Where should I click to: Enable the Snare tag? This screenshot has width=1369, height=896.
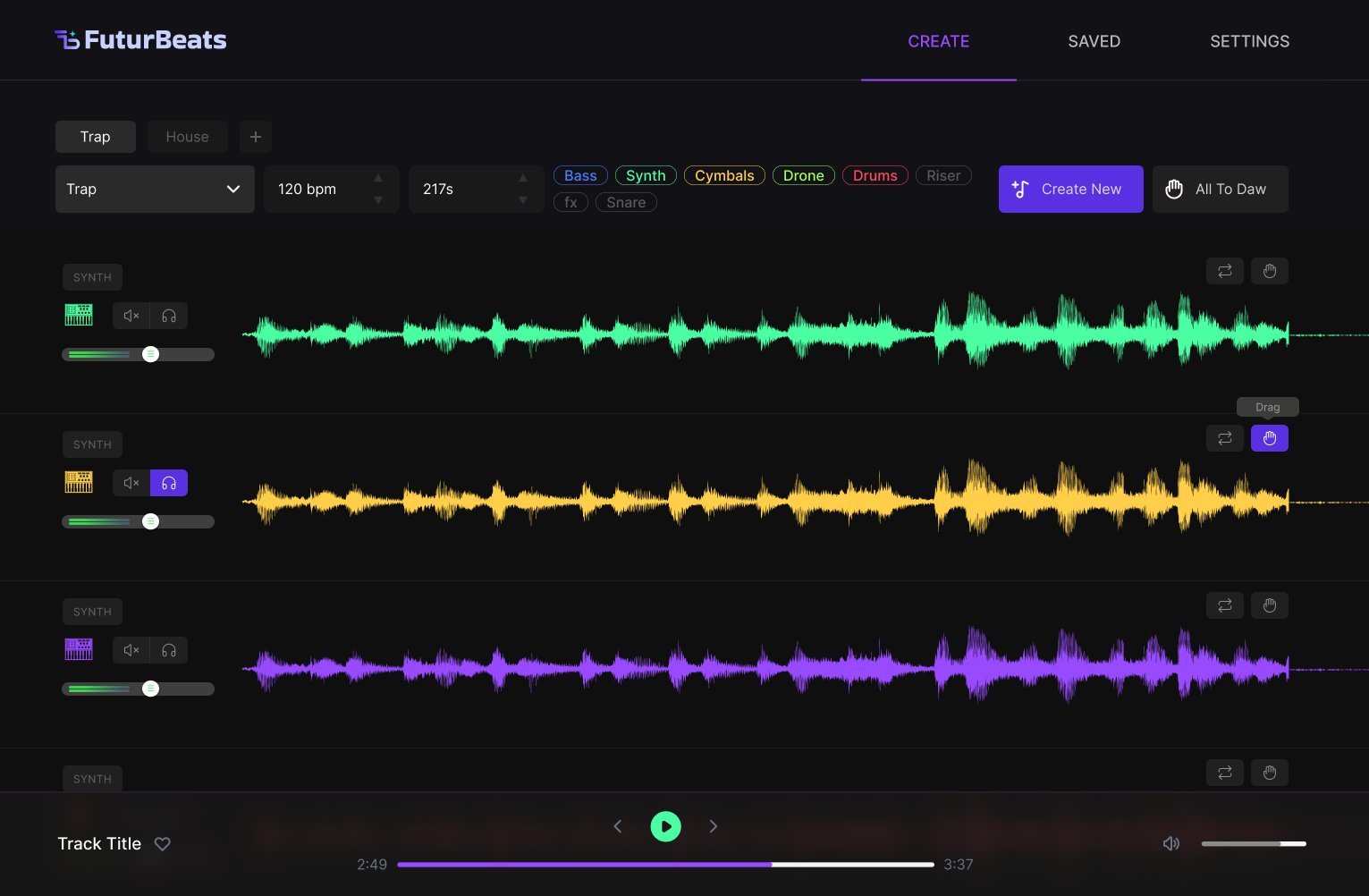(x=626, y=202)
